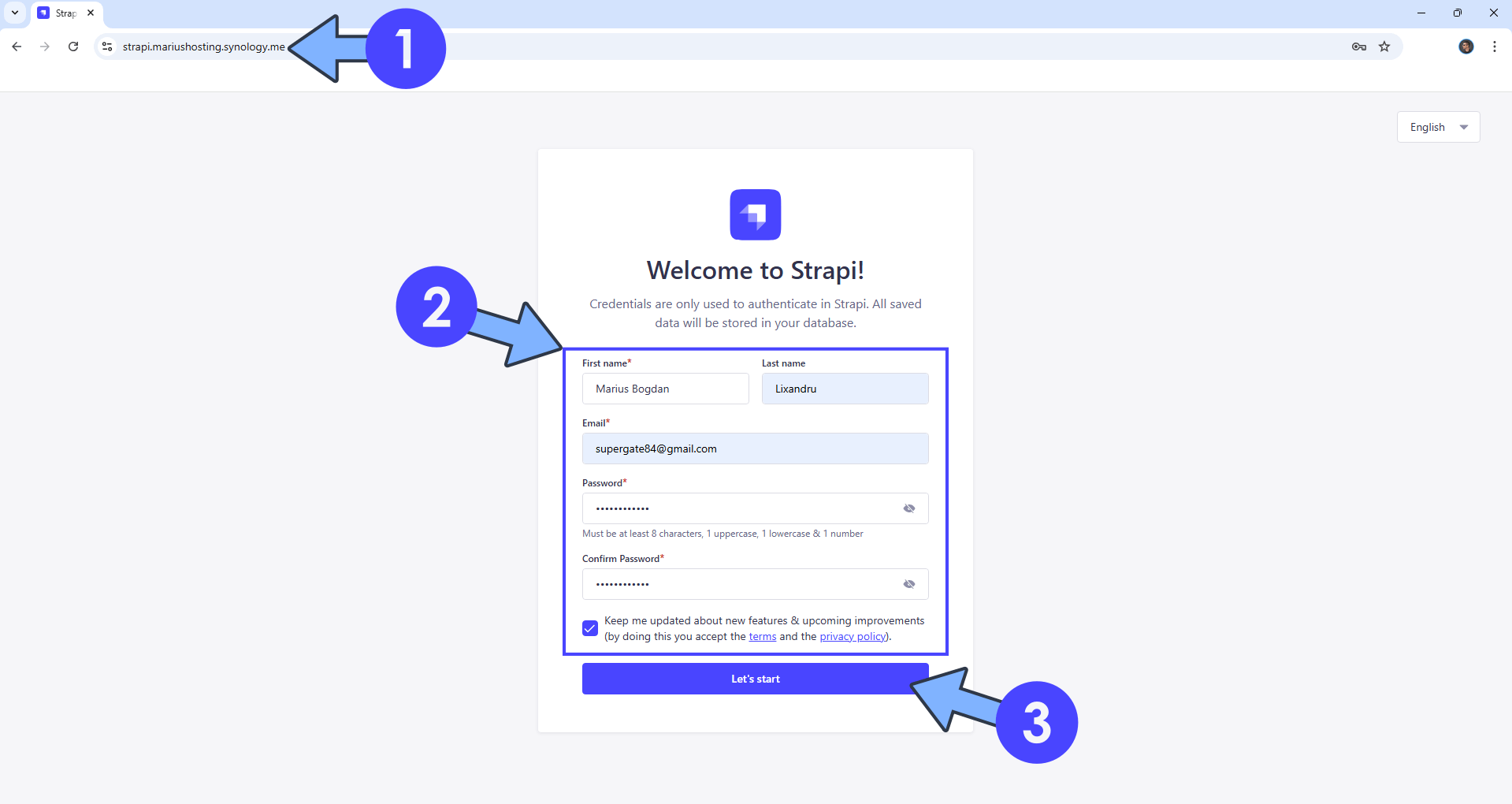Show the Password field characters
Viewport: 1512px width, 804px height.
[909, 508]
